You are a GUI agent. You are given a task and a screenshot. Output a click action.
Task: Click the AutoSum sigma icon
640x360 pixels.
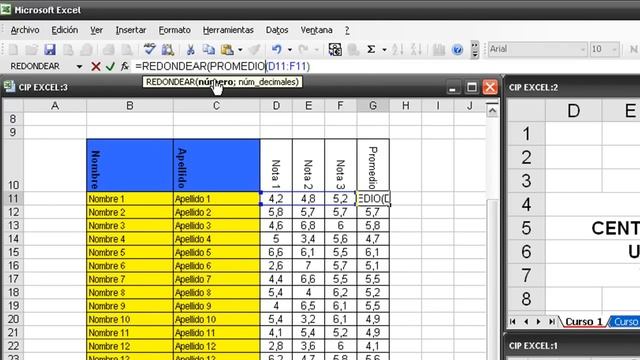point(371,50)
